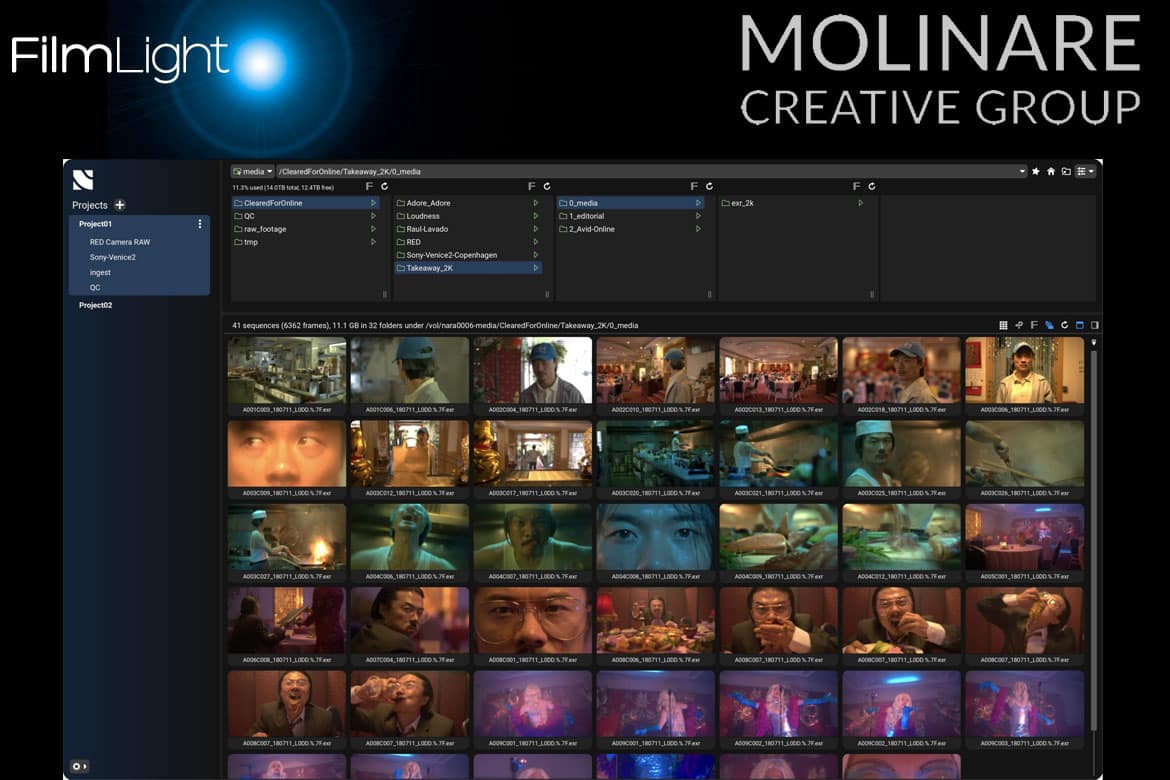Click the app logo icon above Projects
The image size is (1170, 780).
[x=83, y=180]
